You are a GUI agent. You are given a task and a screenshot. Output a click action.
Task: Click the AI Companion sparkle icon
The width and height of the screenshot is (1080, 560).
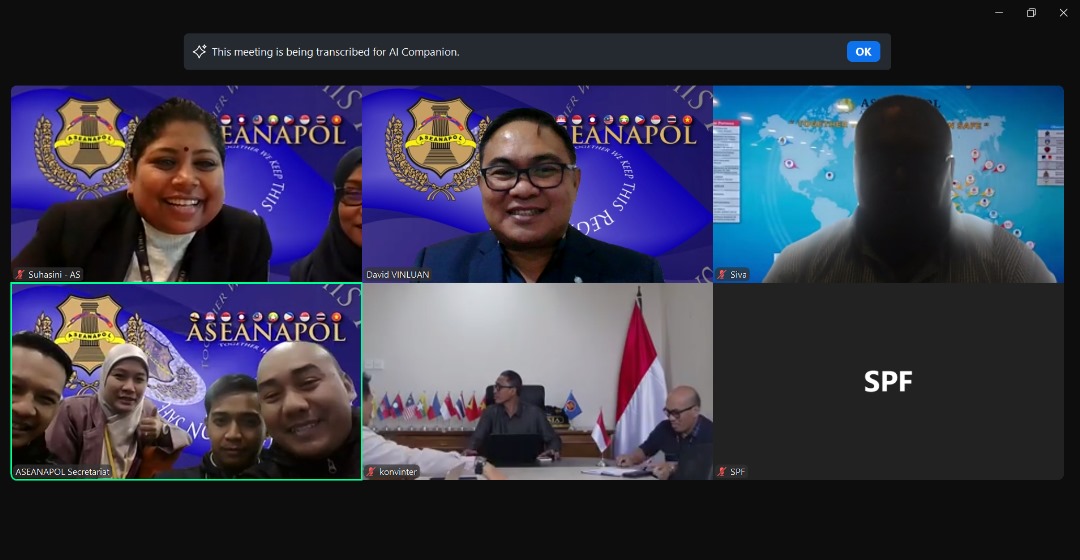tap(200, 52)
